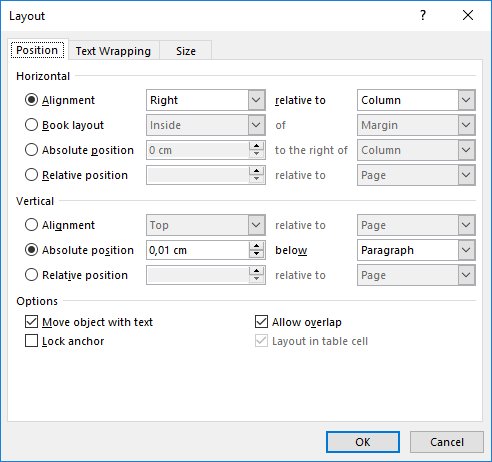
Task: Open the below Paragraph dropdown
Action: (416, 250)
